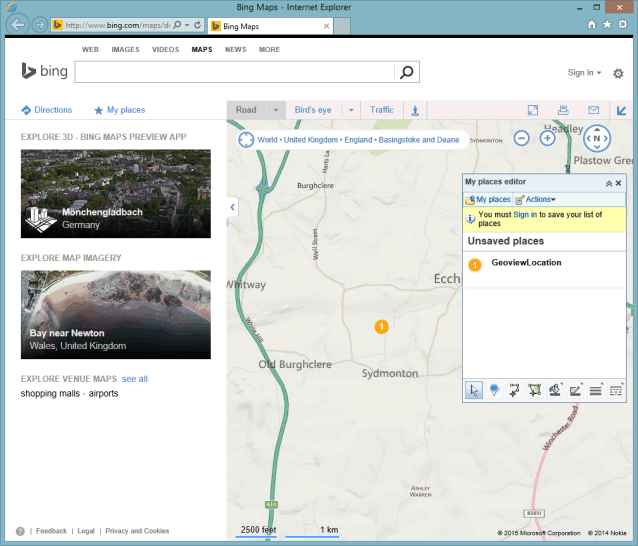Open Privacy and Cookies link
Image resolution: width=638 pixels, height=546 pixels.
pyautogui.click(x=137, y=531)
